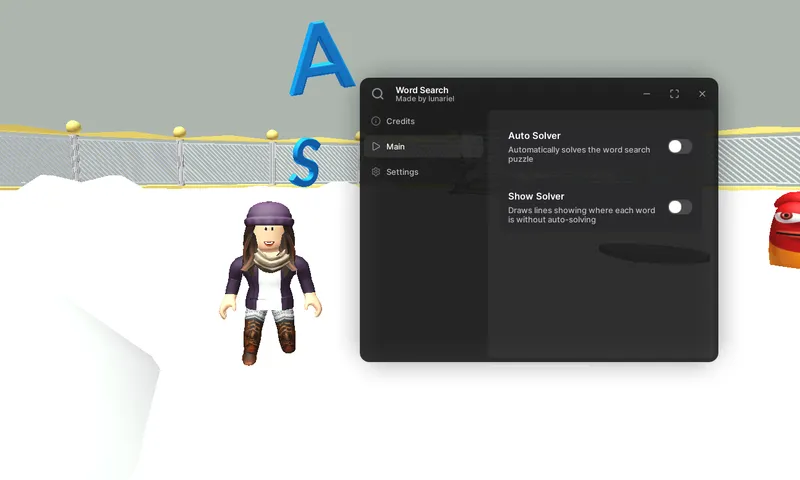Click the Word Search title text
Viewport: 800px width, 480px height.
tap(421, 90)
